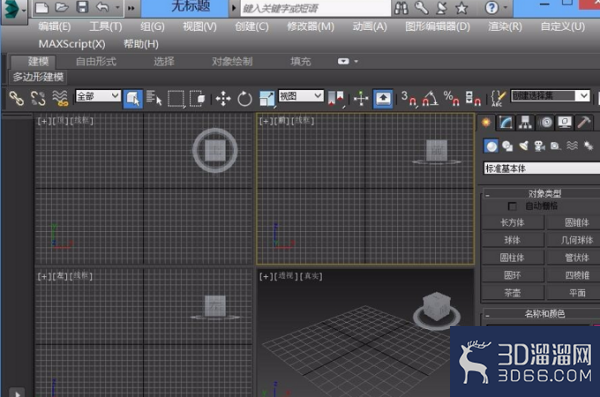Toggle the Angle Snap icon

coord(430,99)
